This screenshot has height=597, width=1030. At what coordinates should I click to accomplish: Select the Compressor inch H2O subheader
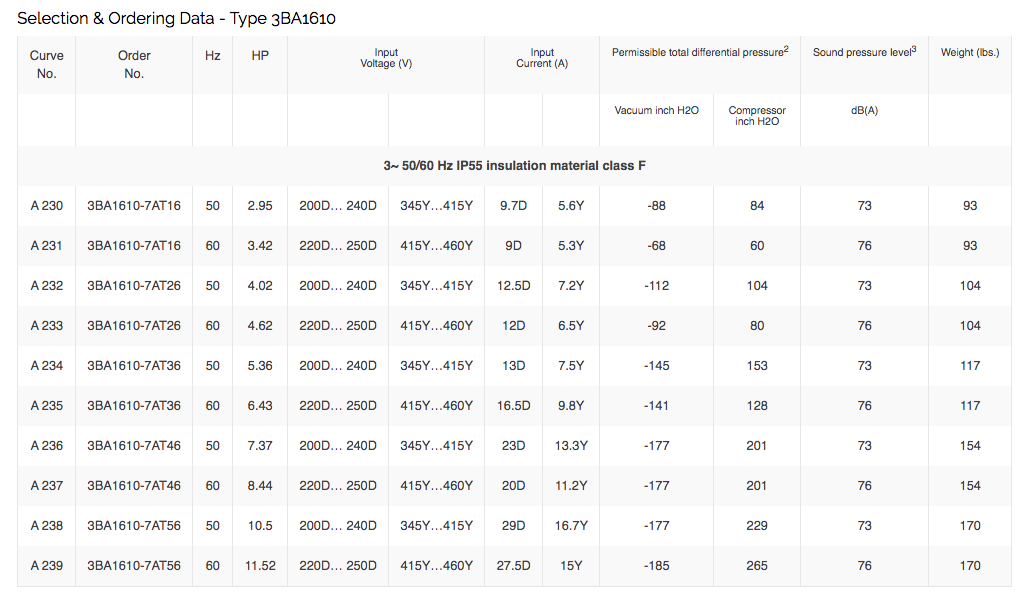(x=757, y=116)
